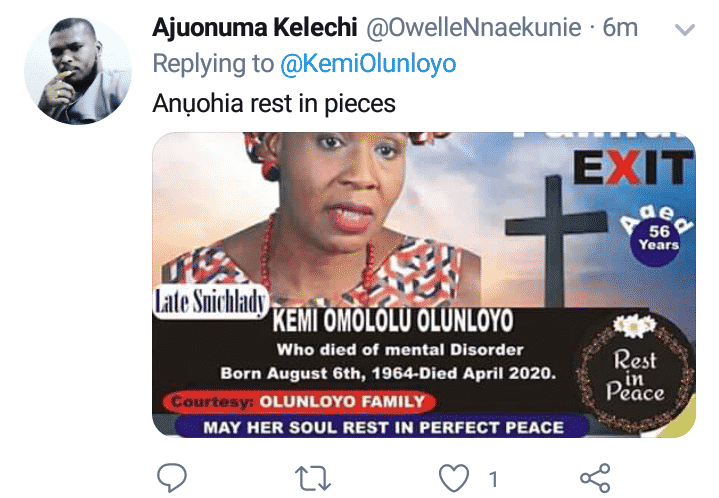
Task: Open the share icon for this tweet
Action: (x=595, y=478)
